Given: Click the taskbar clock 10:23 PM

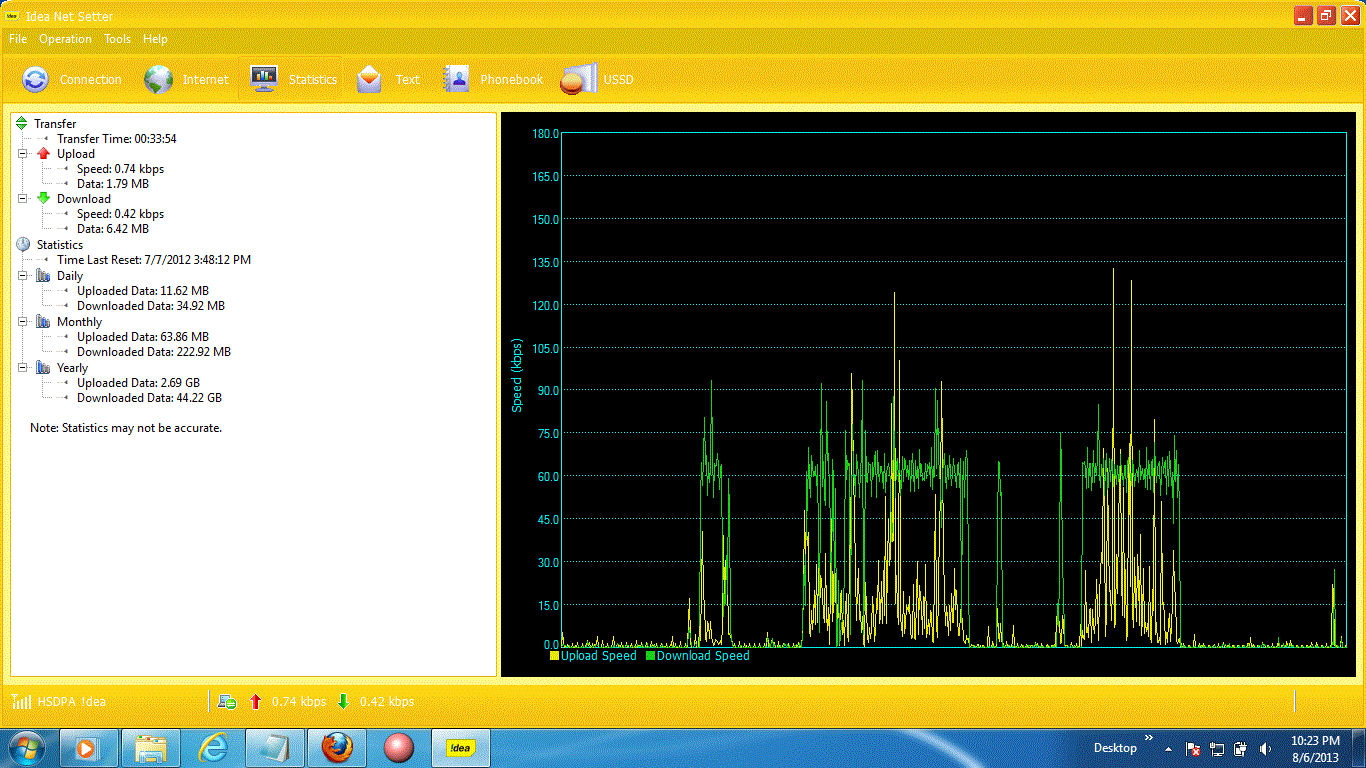Looking at the screenshot, I should click(1315, 741).
